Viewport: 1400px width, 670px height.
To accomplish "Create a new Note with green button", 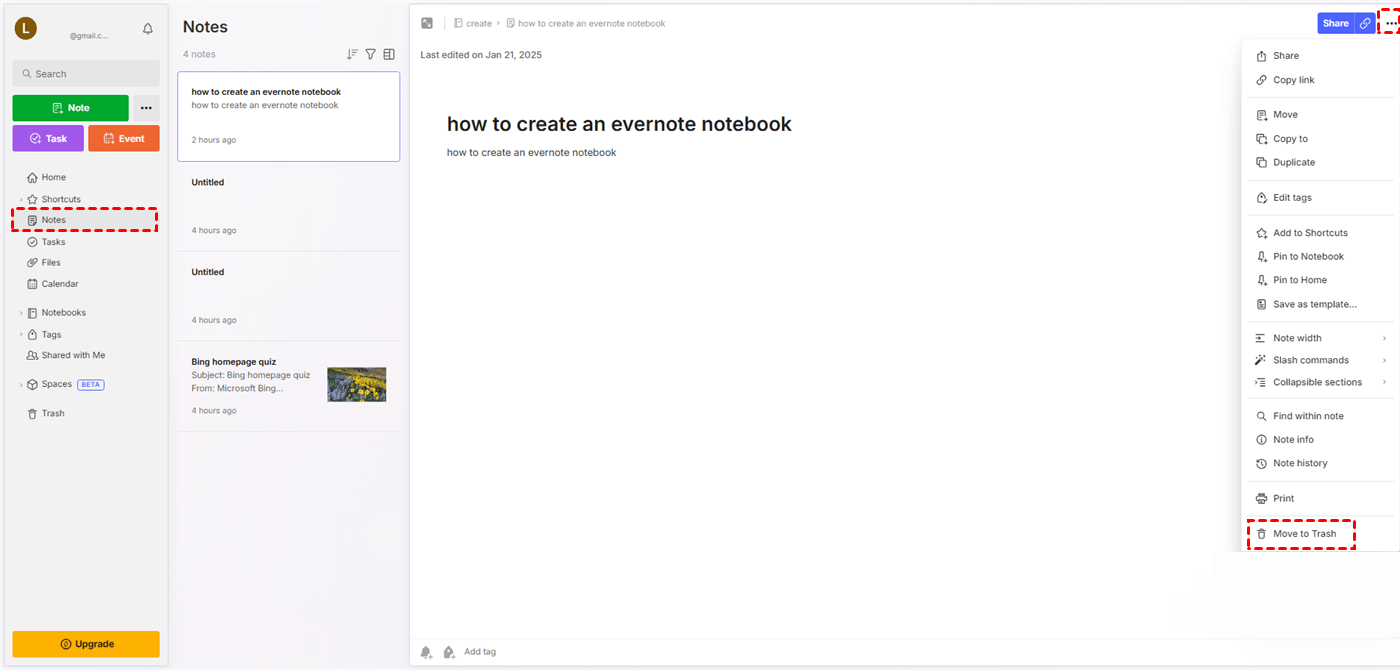I will coord(71,108).
